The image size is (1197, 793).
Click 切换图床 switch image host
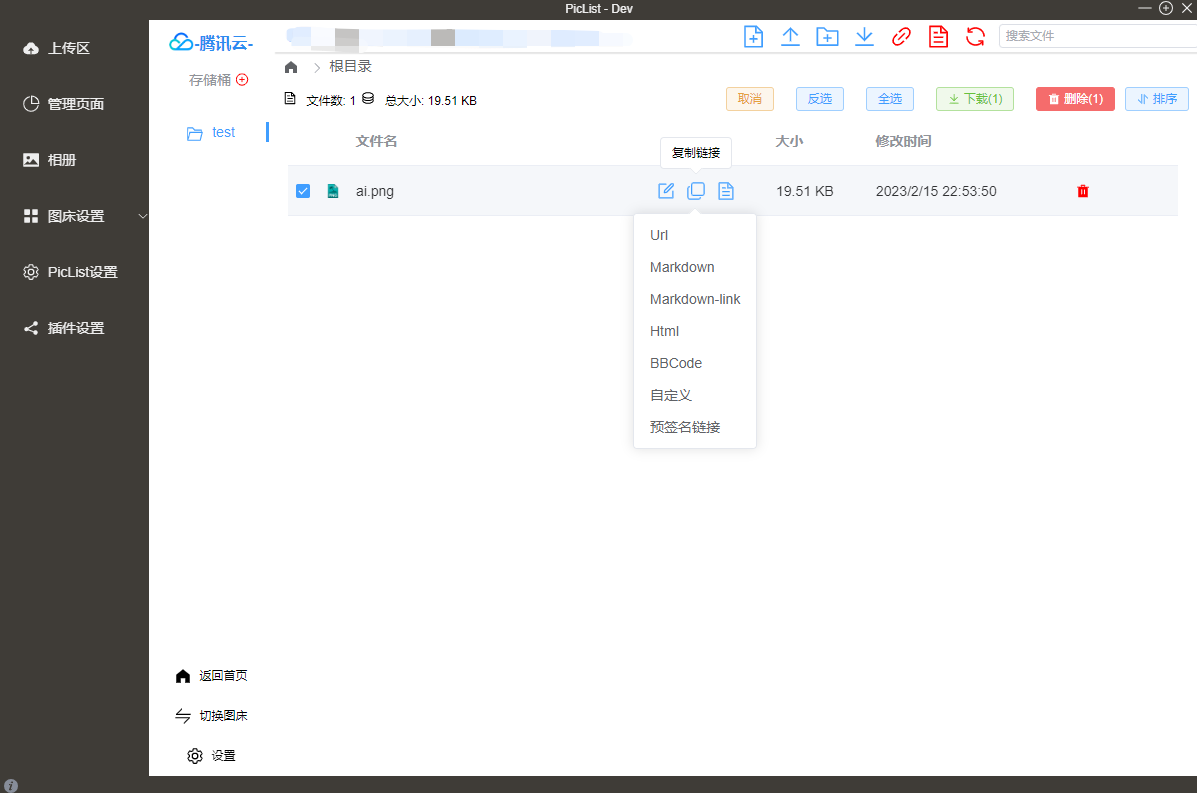point(211,716)
